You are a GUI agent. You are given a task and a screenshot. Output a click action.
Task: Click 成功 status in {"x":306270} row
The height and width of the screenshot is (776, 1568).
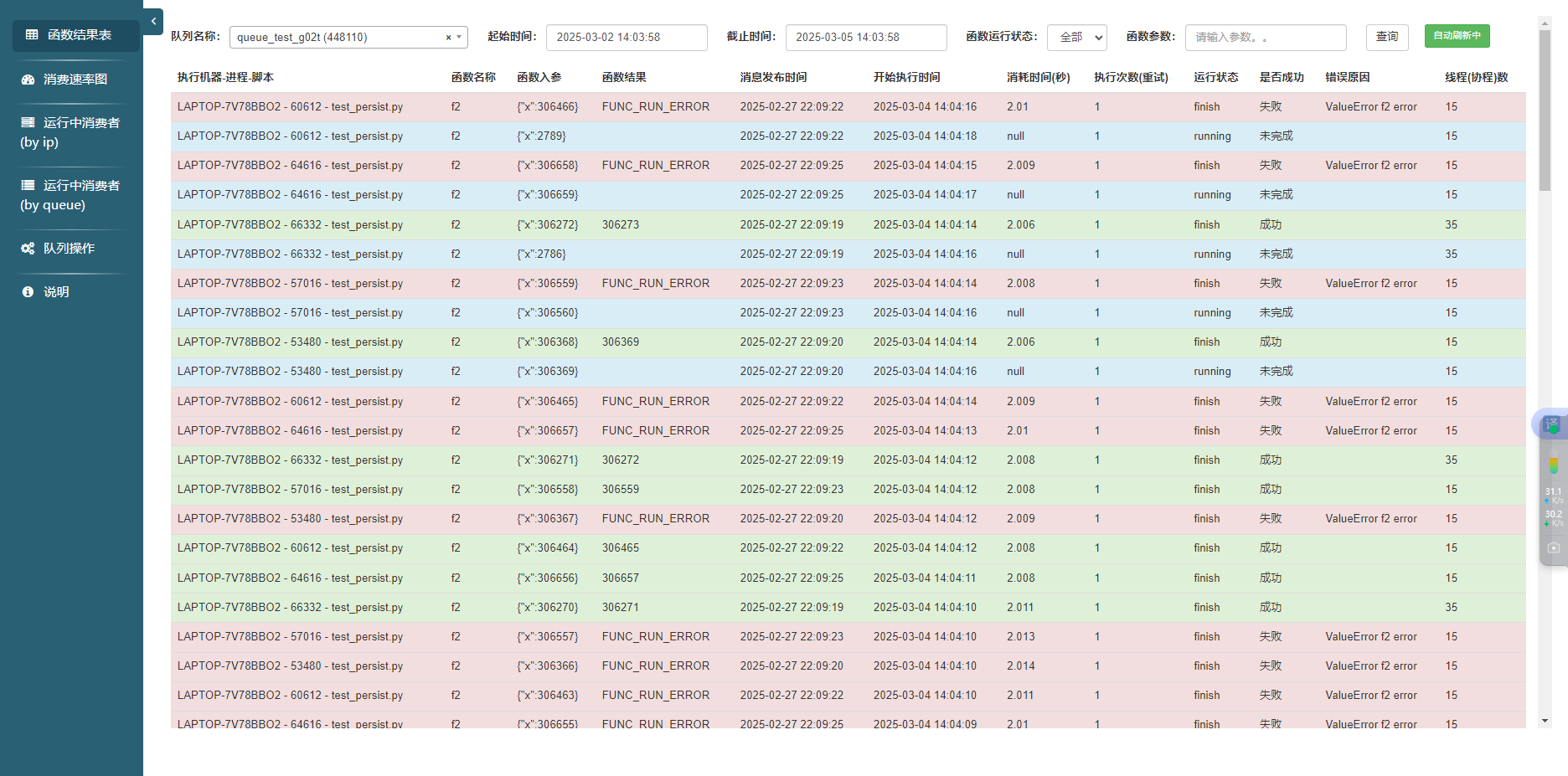pyautogui.click(x=1271, y=608)
